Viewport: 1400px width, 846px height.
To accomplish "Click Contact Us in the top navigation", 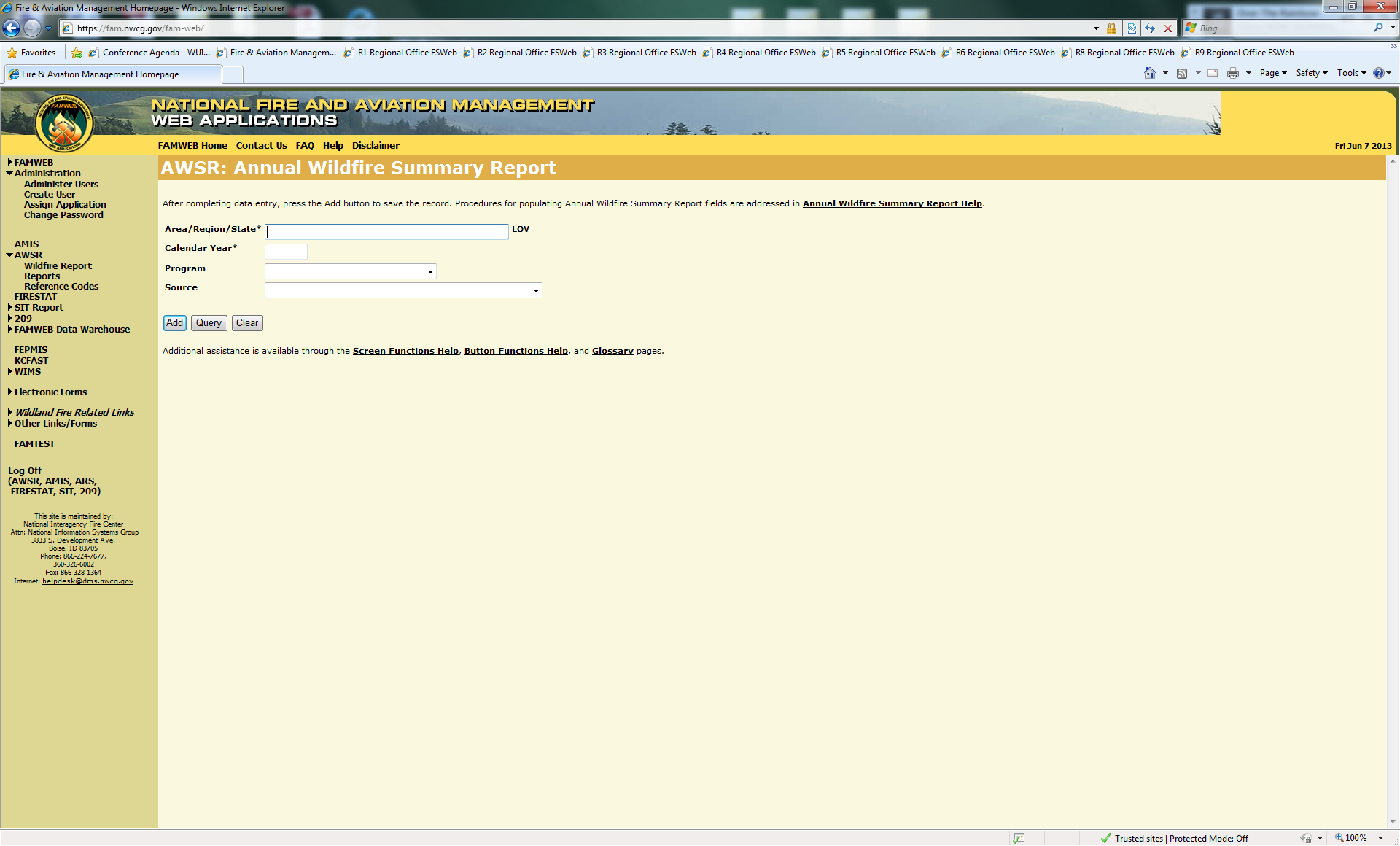I will tap(261, 146).
